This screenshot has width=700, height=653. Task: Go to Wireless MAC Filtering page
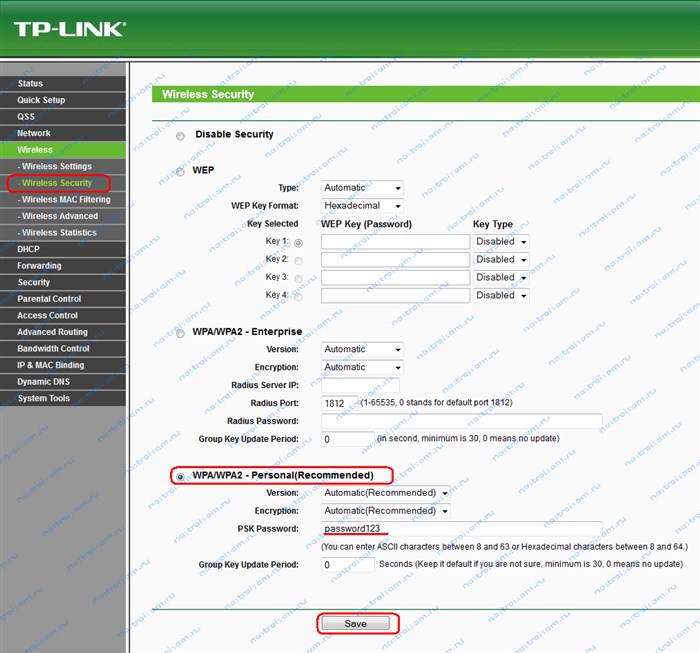(x=63, y=200)
